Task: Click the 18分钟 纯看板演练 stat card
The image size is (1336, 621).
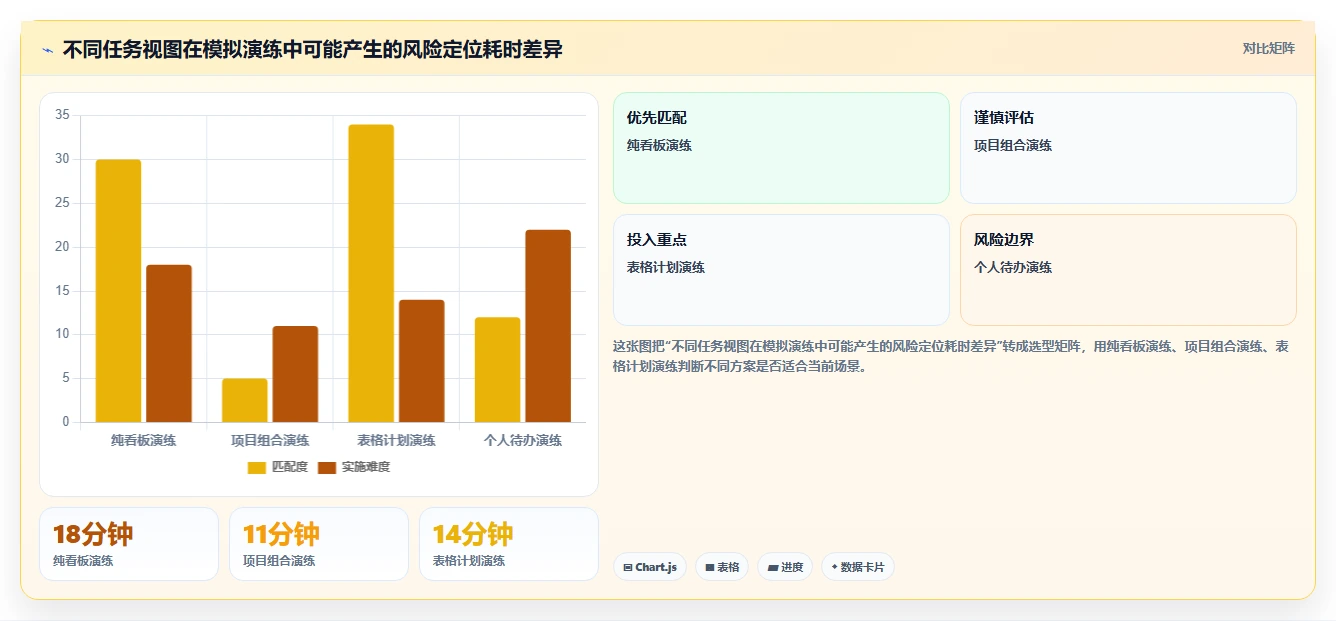Action: pos(129,544)
